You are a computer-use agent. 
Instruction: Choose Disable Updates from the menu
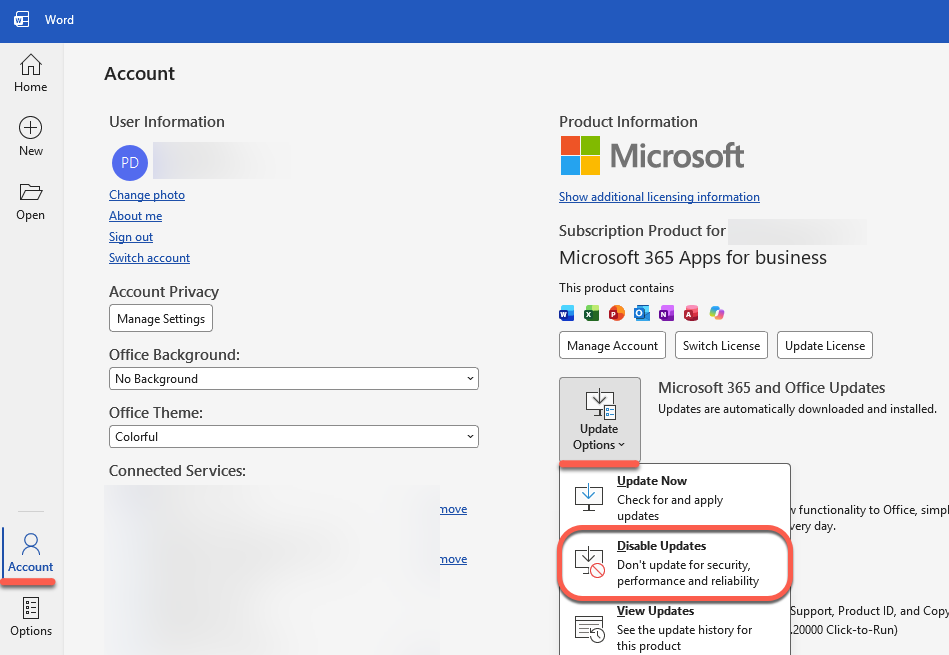675,564
